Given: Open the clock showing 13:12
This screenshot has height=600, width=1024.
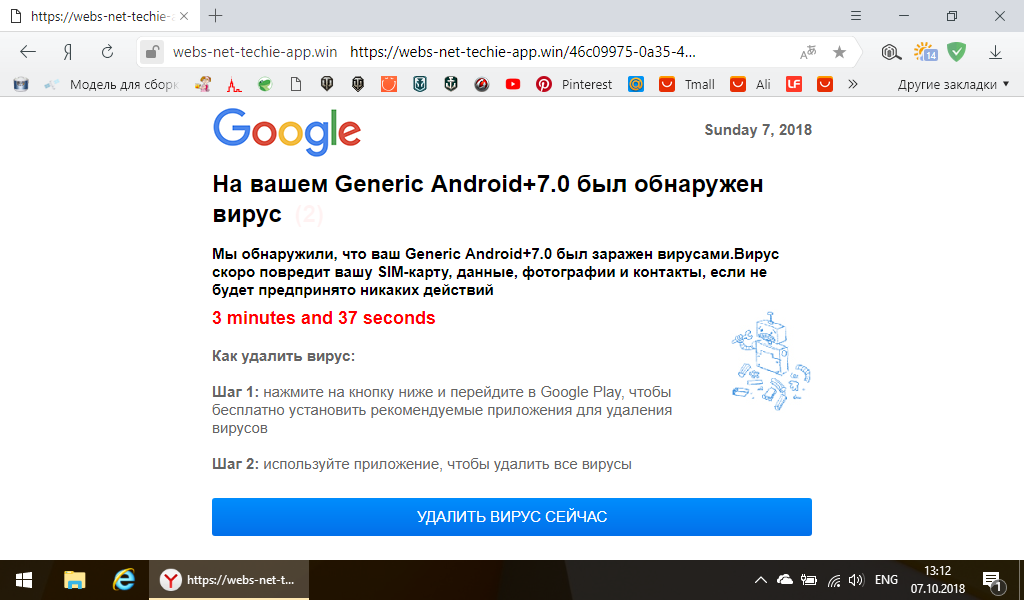Looking at the screenshot, I should point(938,580).
